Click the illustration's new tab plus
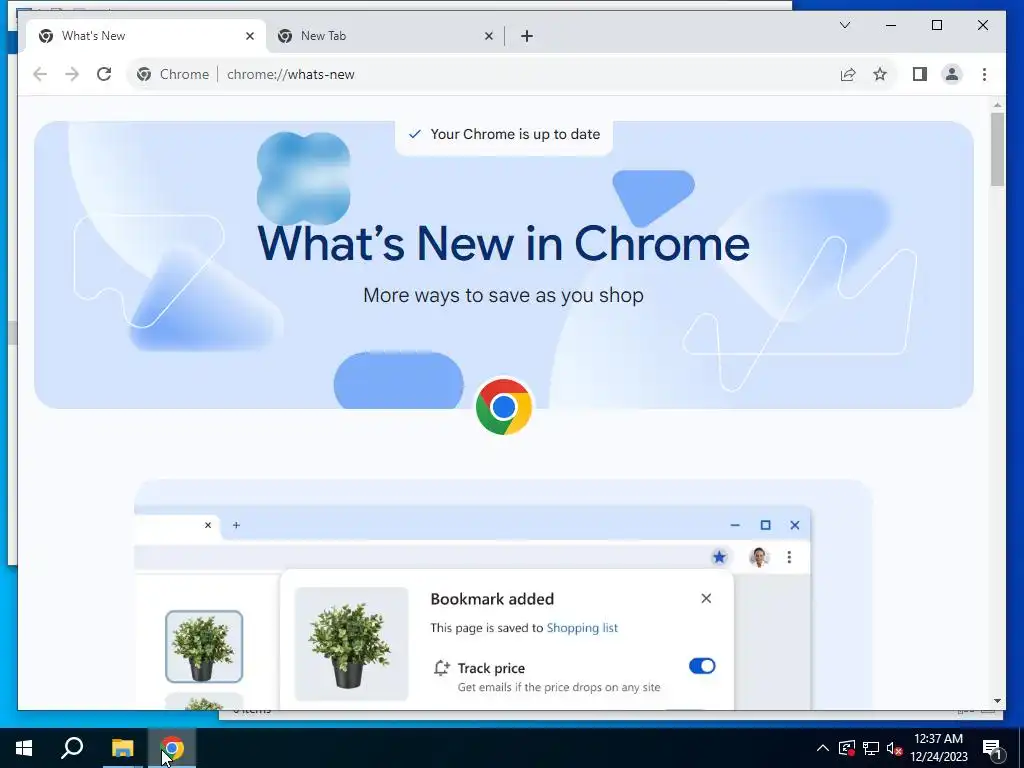The image size is (1024, 768). [236, 525]
